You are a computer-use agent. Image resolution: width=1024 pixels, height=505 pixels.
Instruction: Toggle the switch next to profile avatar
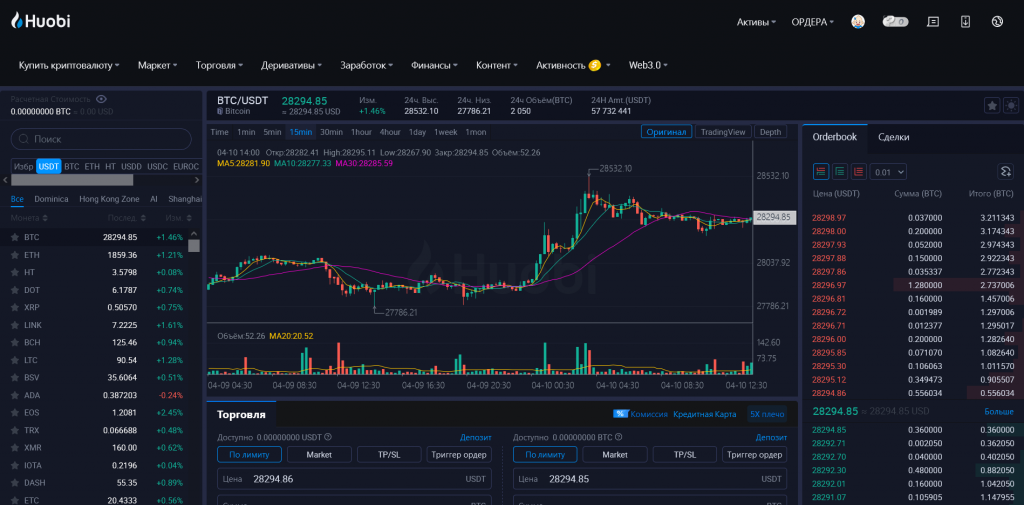click(x=895, y=21)
